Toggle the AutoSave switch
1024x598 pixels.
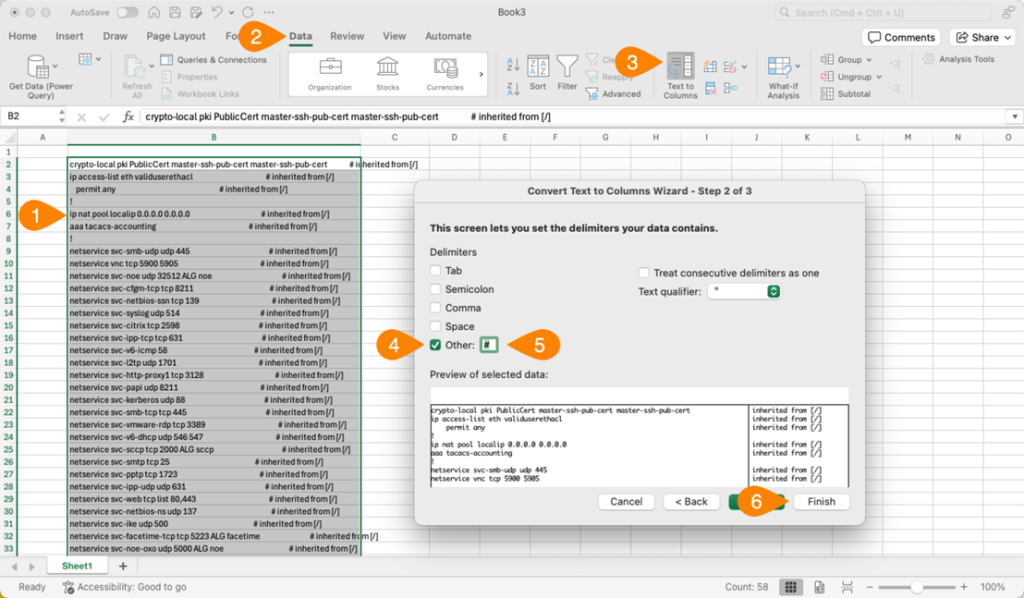click(x=128, y=13)
